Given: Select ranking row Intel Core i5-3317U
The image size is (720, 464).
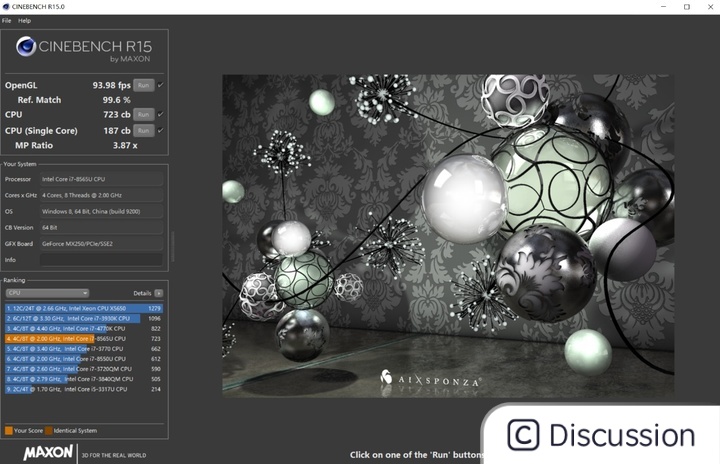Looking at the screenshot, I should [84, 389].
